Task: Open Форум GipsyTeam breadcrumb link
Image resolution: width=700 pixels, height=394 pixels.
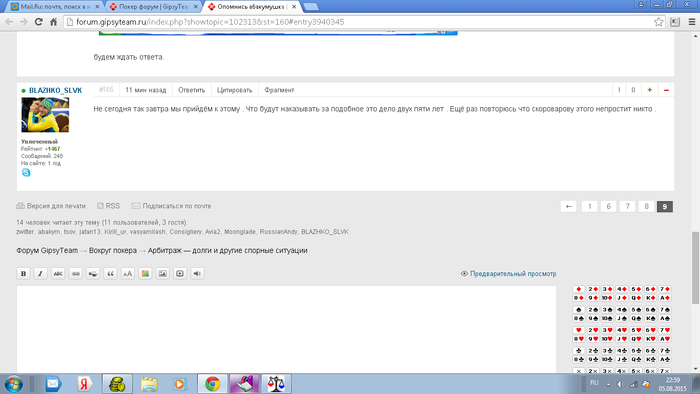Action: click(x=47, y=250)
